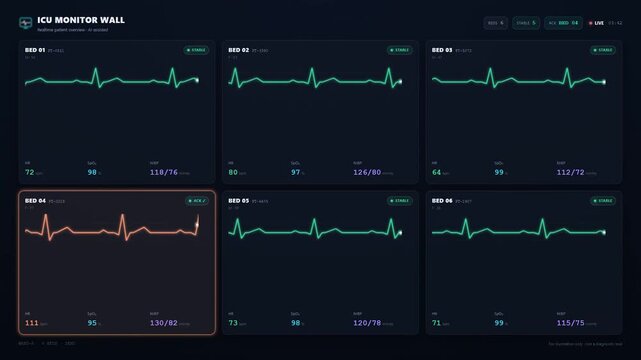The width and height of the screenshot is (641, 360).
Task: Click BED 04 heart rate 111
Action: pyautogui.click(x=31, y=323)
